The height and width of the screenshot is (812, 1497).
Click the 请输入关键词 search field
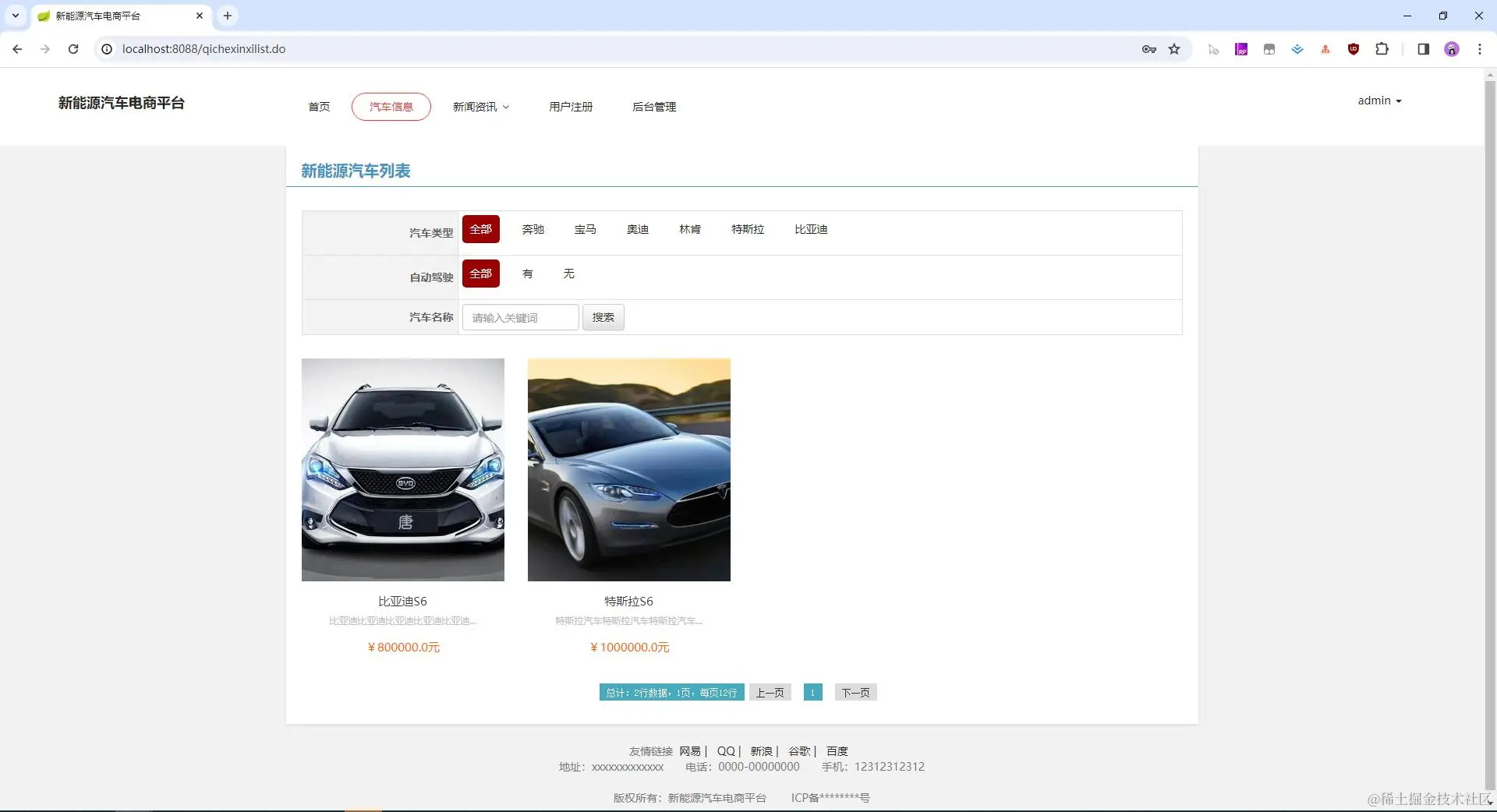click(521, 318)
